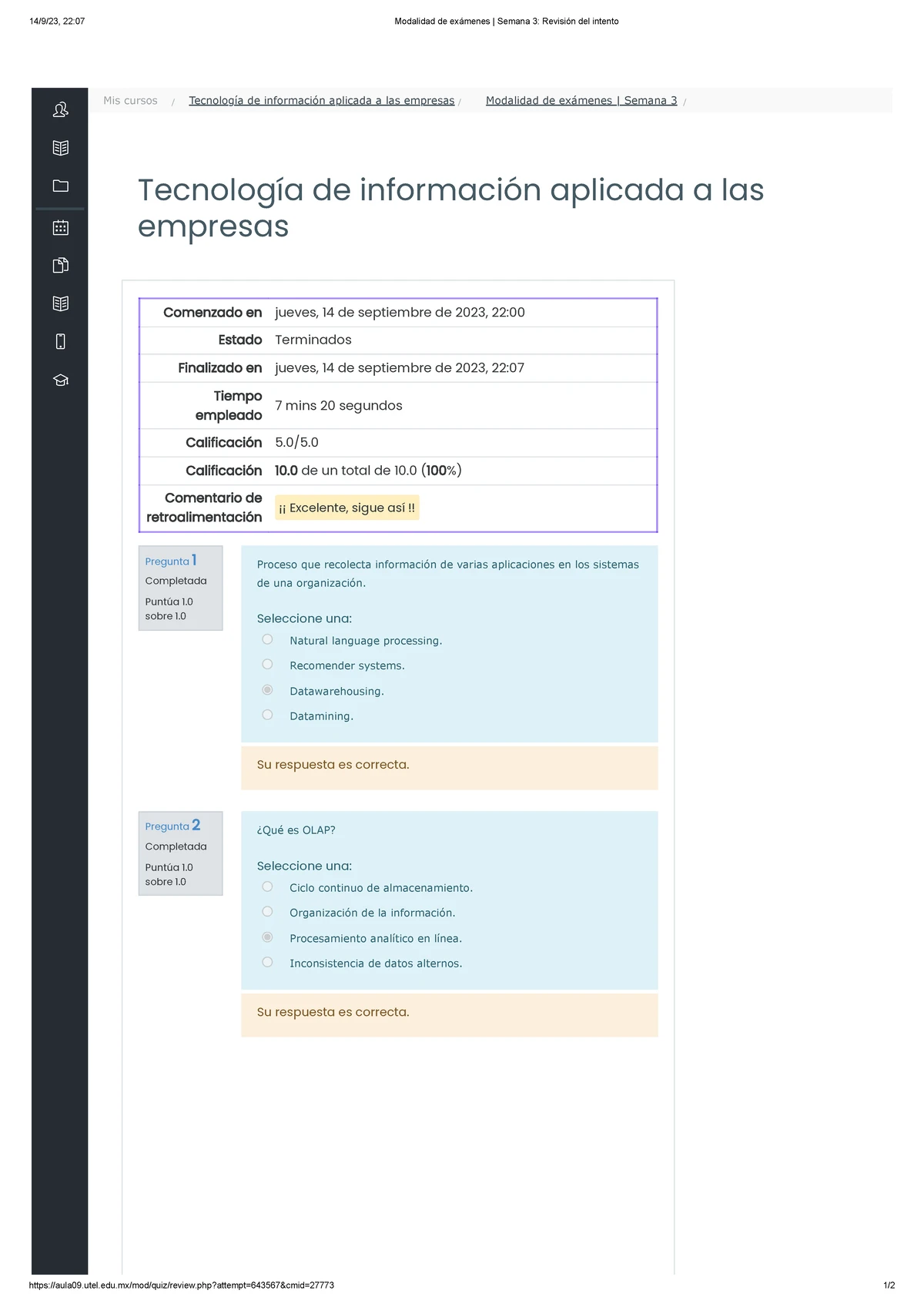924x1307 pixels.
Task: Click the graduation cap sidebar icon
Action: [x=60, y=379]
